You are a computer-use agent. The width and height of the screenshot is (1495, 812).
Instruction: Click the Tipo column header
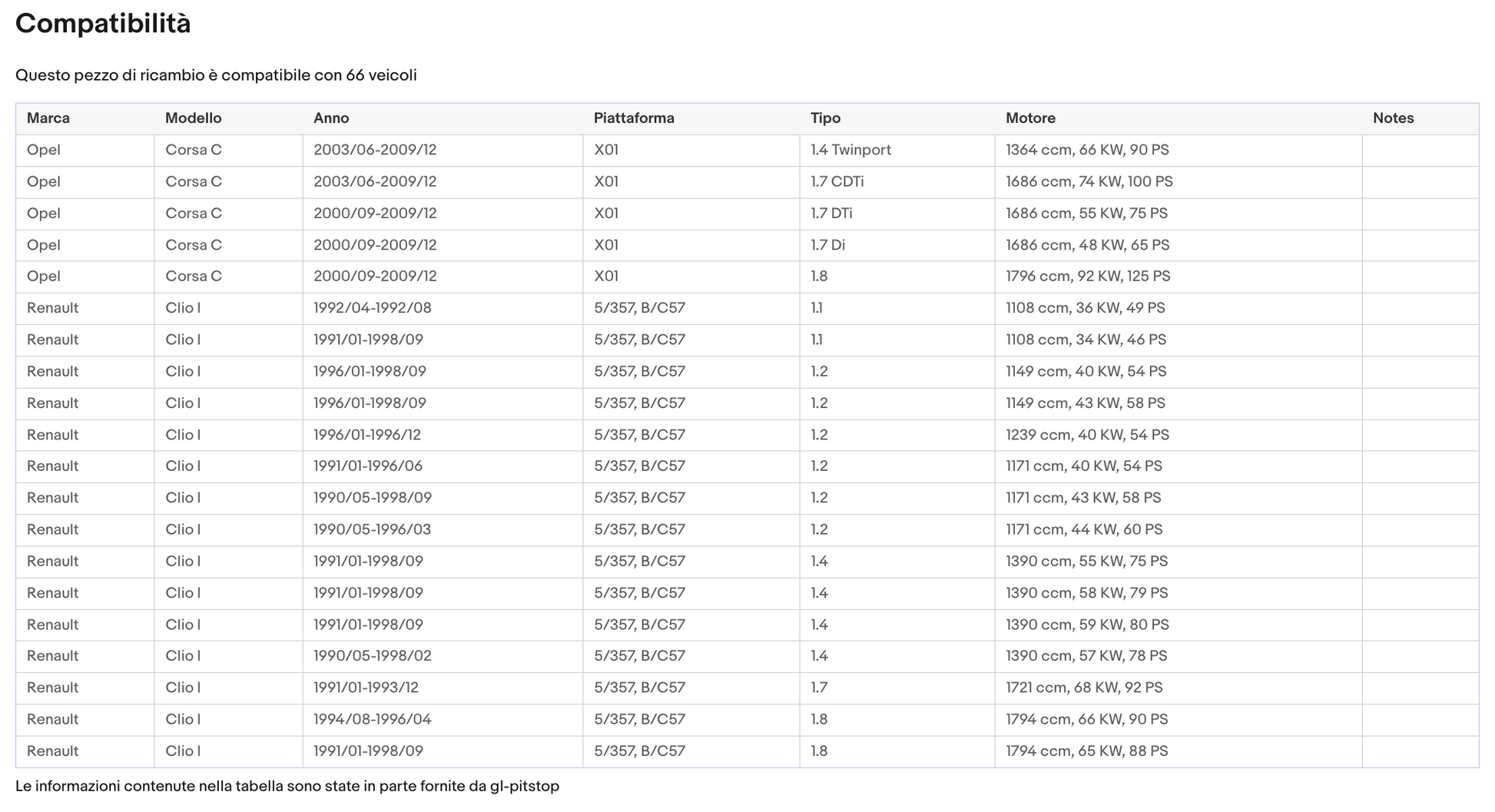(x=897, y=118)
